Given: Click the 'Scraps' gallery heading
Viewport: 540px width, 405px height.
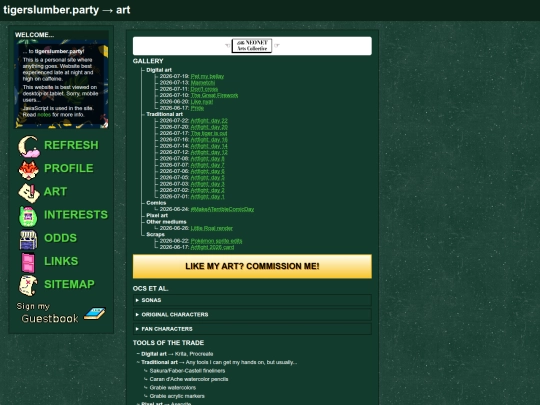Looking at the screenshot, I should (x=155, y=235).
